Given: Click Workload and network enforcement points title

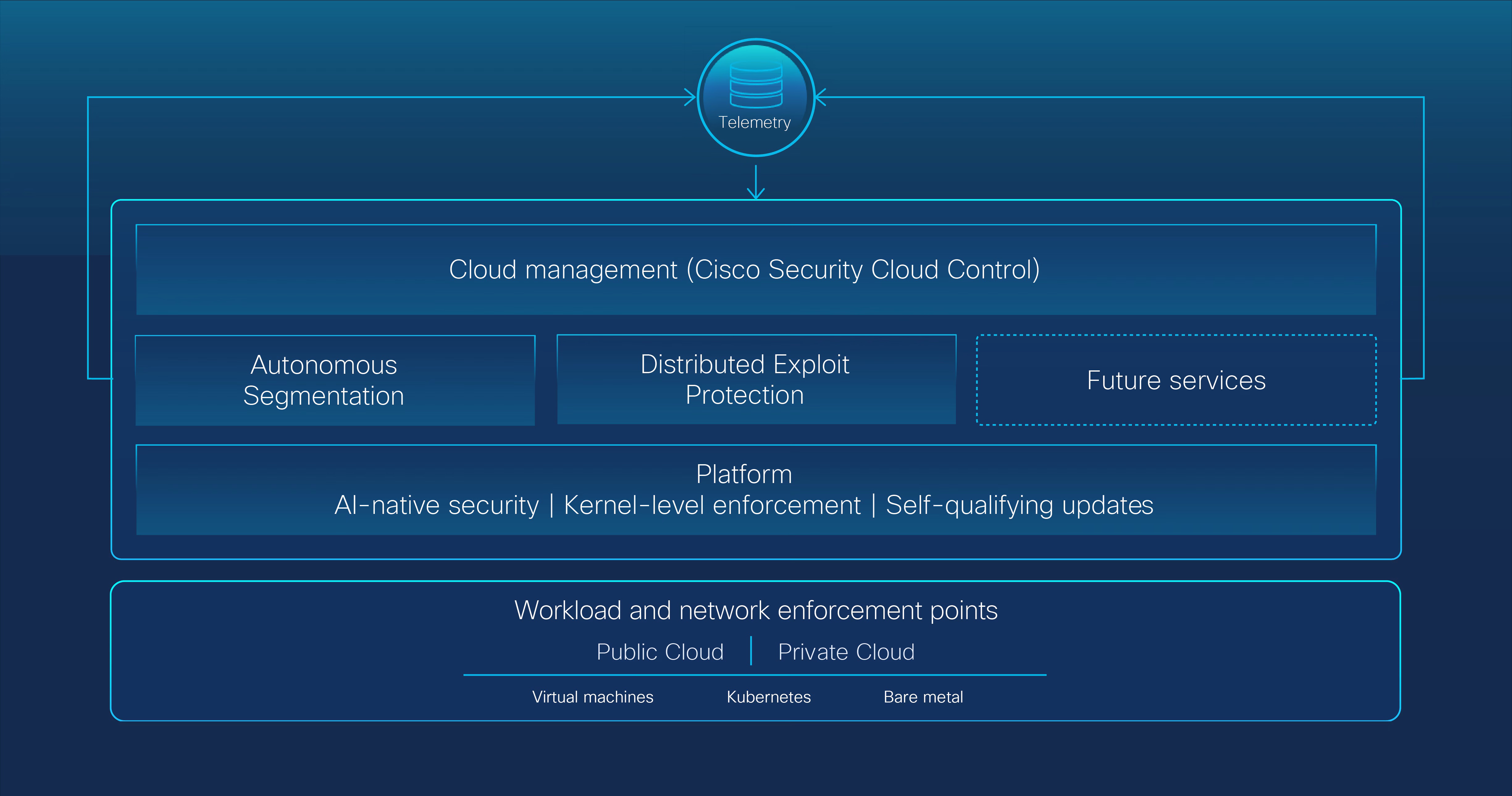Looking at the screenshot, I should (756, 611).
